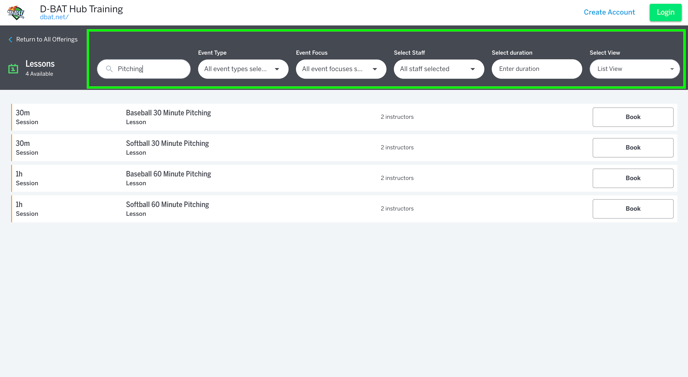
Task: Click the back chevron beside Return to All Offerings
Action: pyautogui.click(x=10, y=39)
